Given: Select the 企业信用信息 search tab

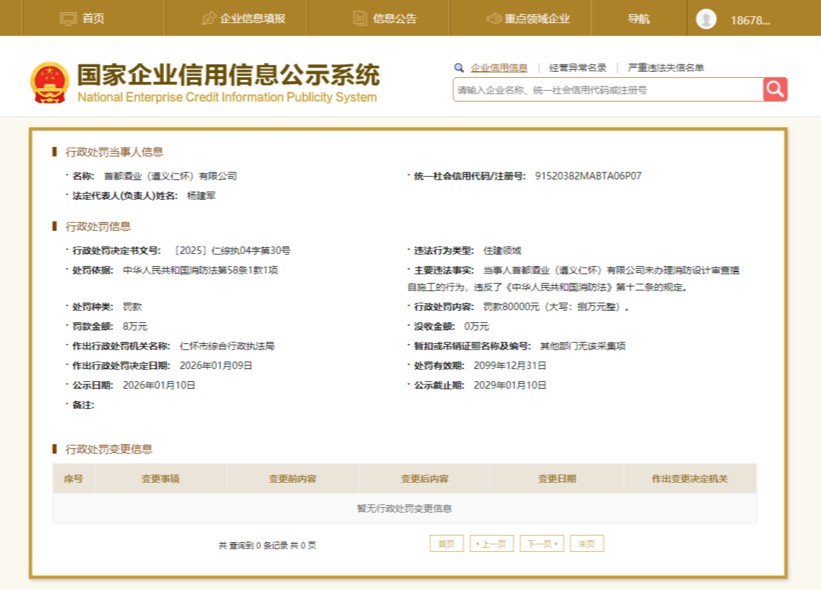Looking at the screenshot, I should tap(499, 68).
